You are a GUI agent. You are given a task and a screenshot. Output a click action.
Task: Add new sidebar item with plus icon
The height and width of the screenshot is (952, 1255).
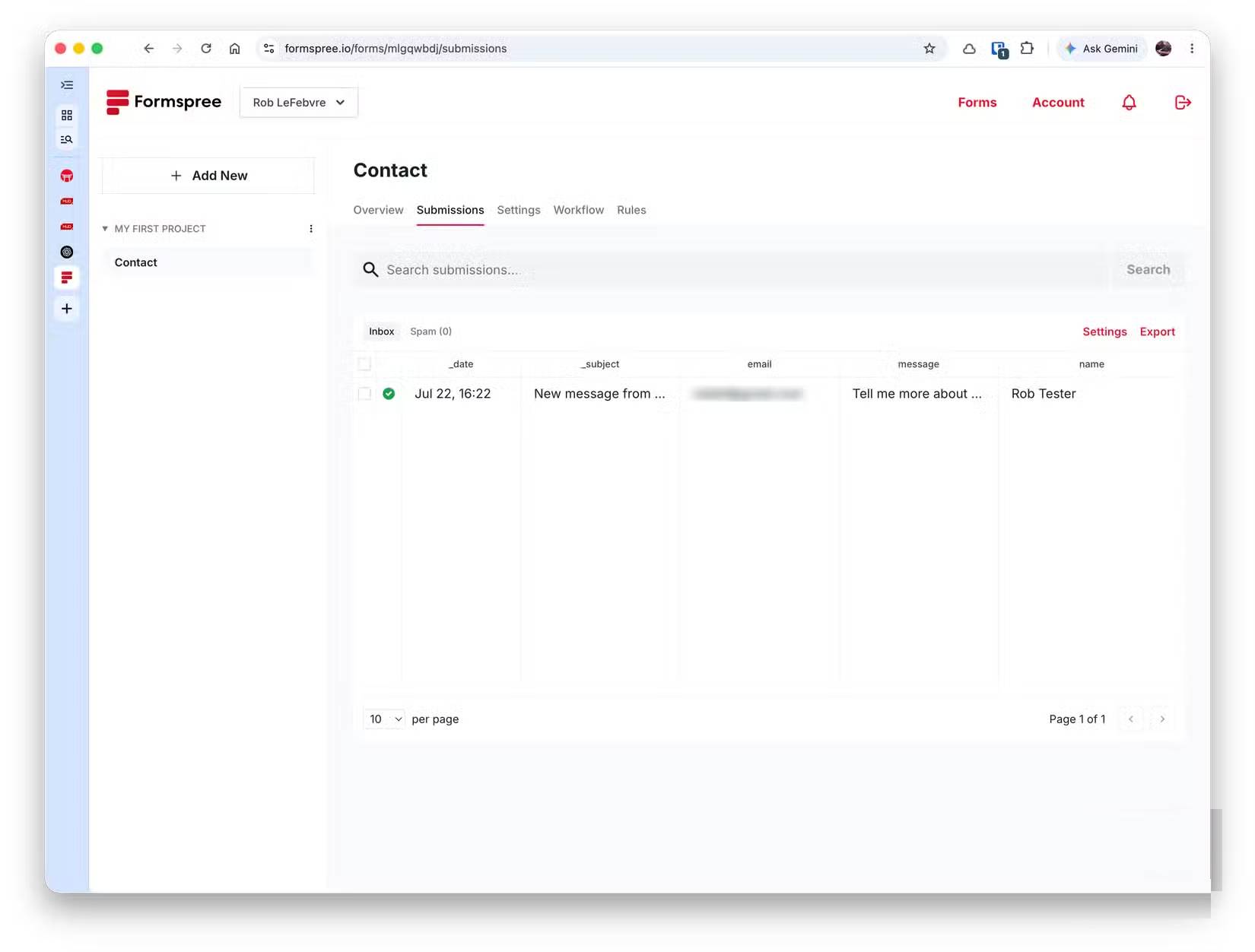67,309
